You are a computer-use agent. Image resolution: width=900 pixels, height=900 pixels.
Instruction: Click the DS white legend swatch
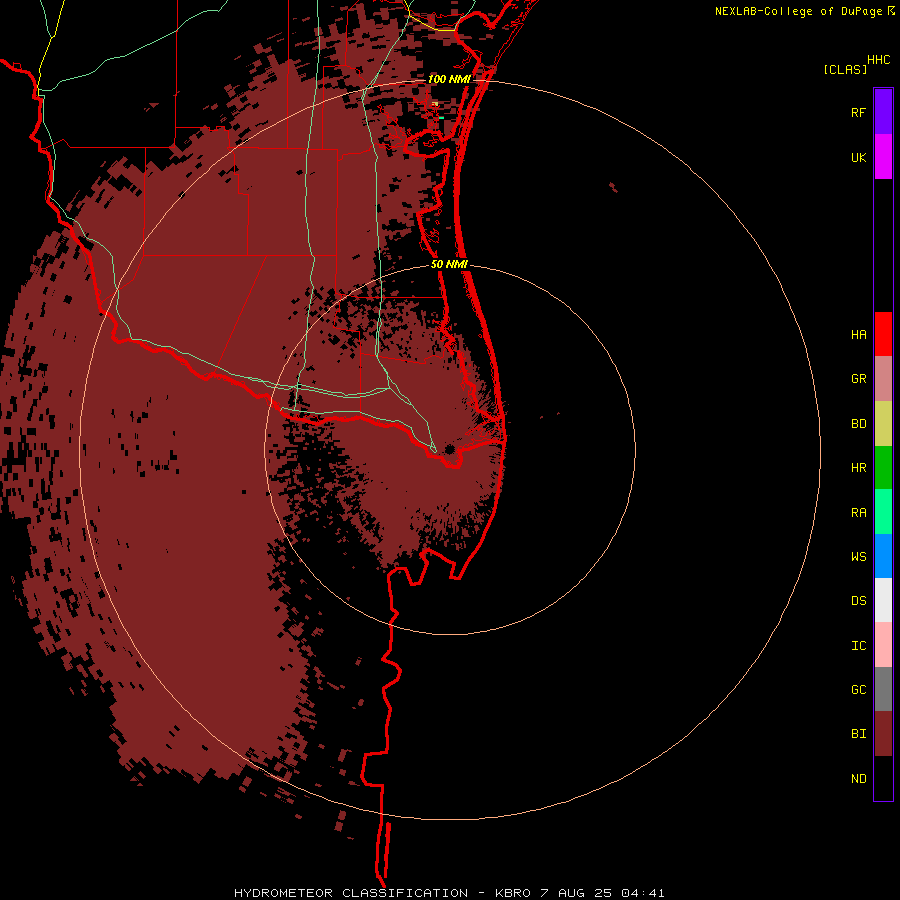tap(883, 600)
